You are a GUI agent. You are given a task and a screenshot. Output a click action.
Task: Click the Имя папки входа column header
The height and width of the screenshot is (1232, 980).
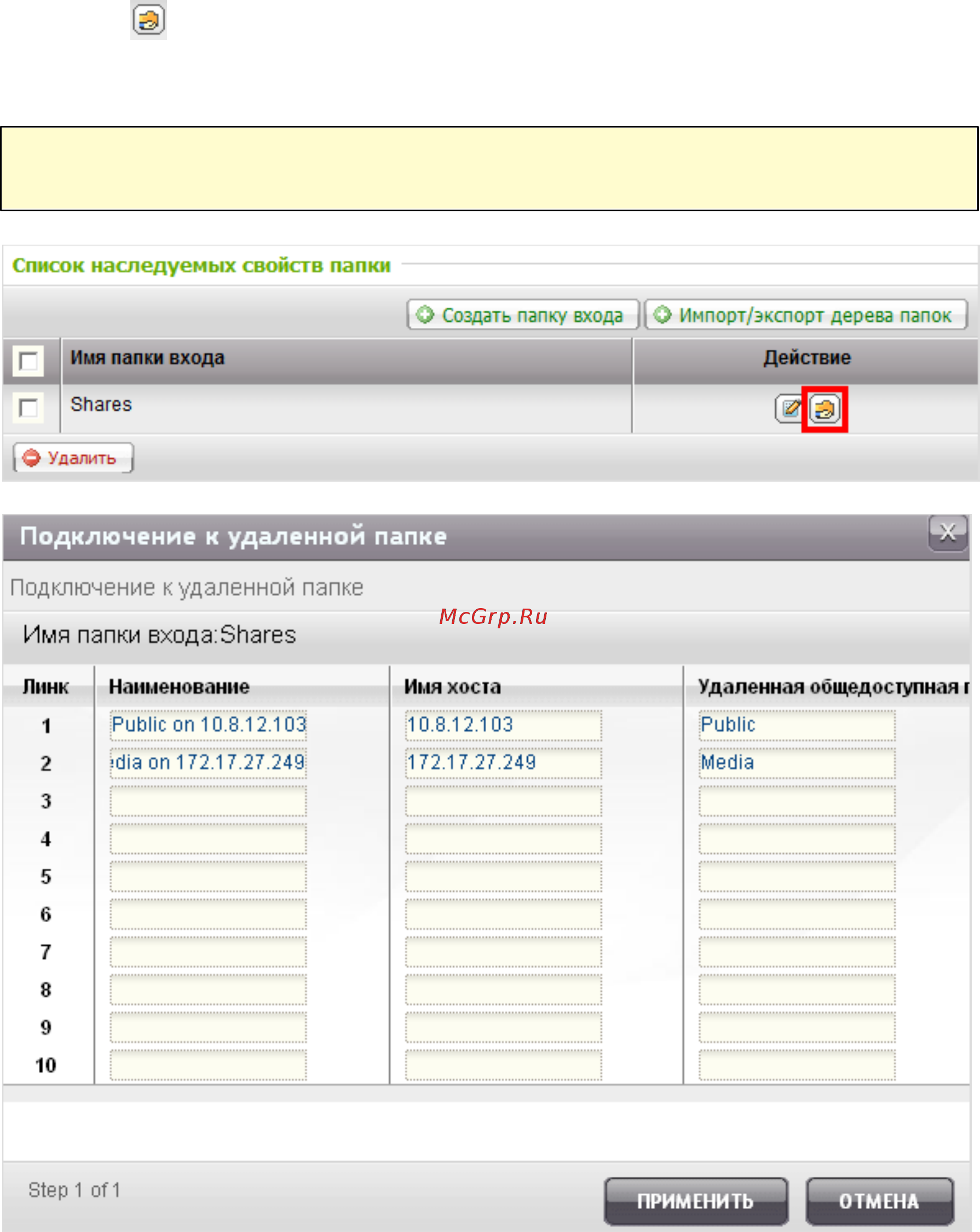pyautogui.click(x=147, y=358)
